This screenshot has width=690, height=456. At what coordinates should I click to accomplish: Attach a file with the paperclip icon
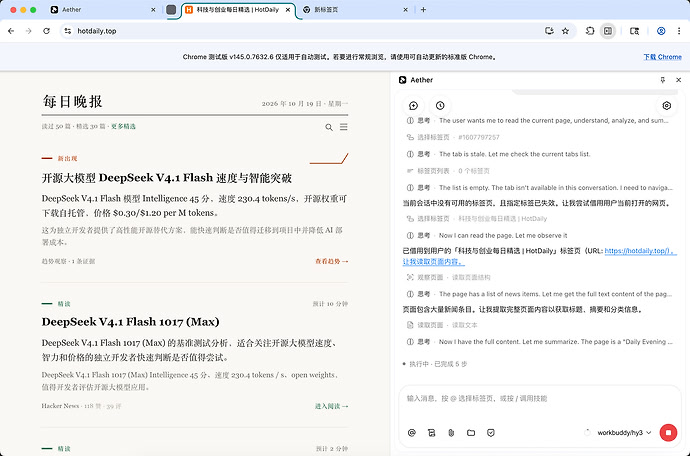[451, 433]
